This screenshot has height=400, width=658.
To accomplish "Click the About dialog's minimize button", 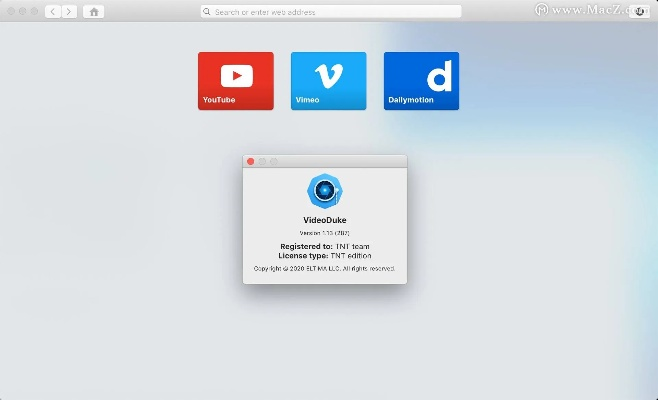I will [262, 161].
